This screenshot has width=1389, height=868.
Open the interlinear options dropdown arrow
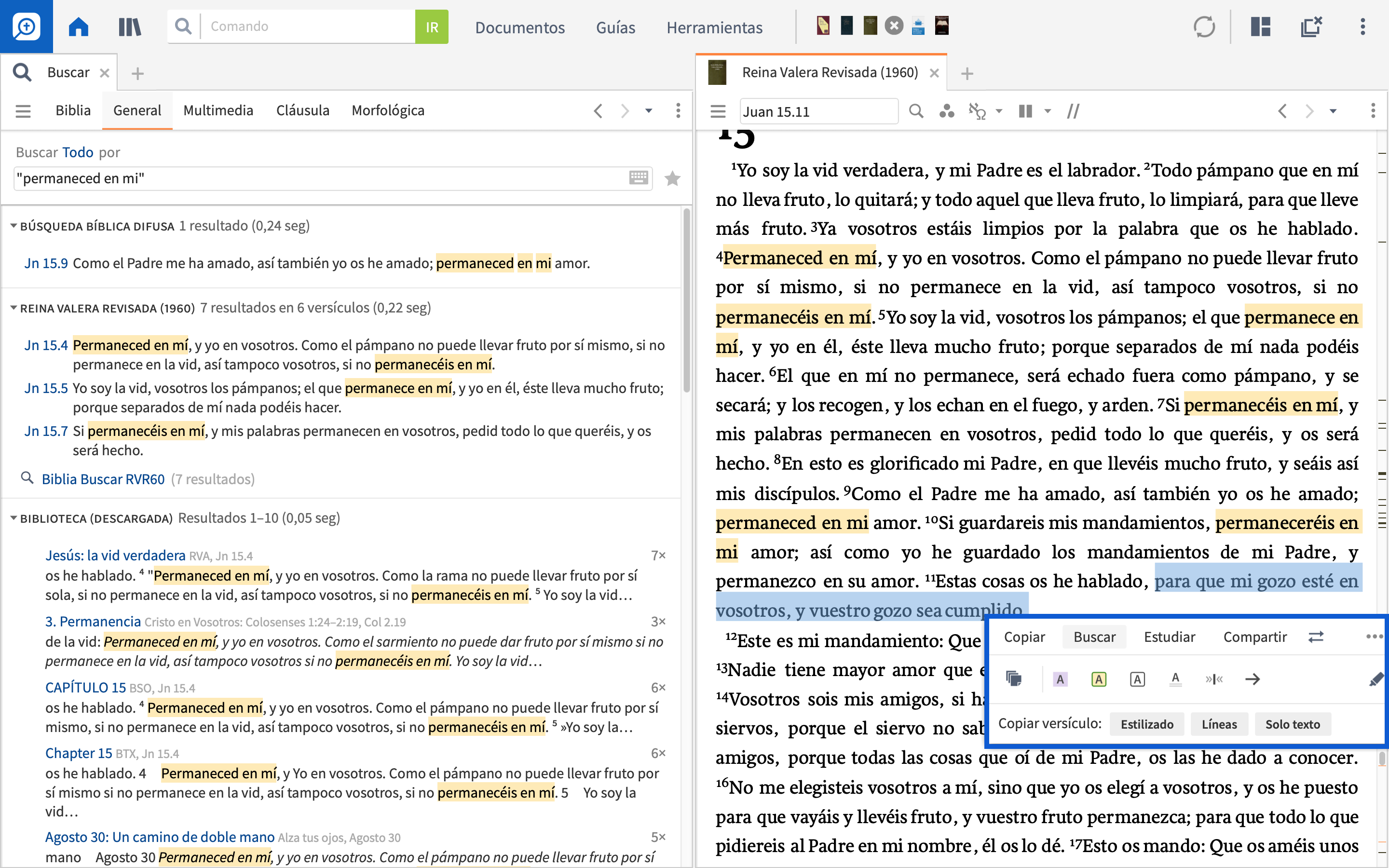(999, 111)
